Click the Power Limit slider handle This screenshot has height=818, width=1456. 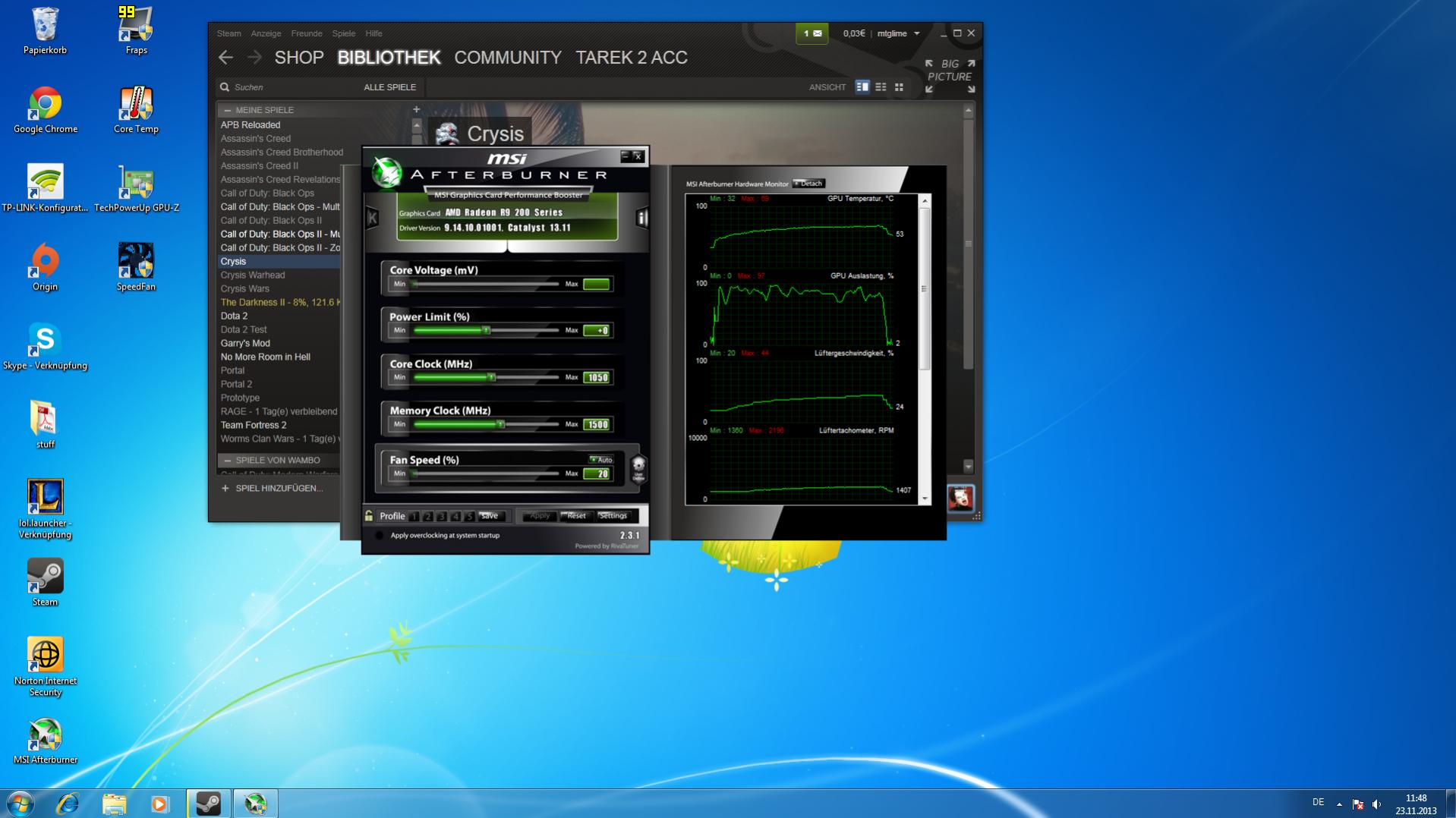[487, 330]
